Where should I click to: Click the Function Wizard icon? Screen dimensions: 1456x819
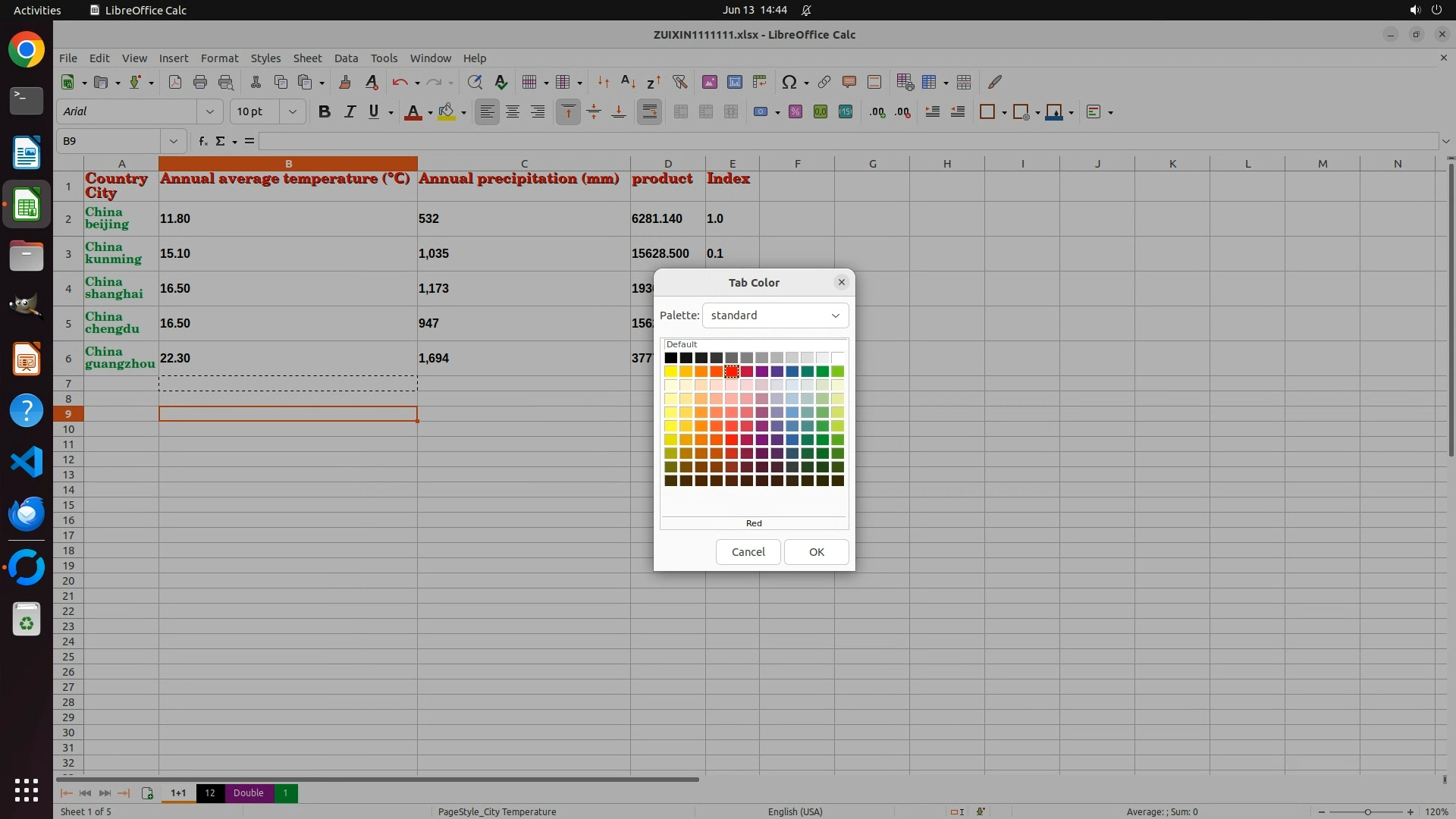click(202, 141)
